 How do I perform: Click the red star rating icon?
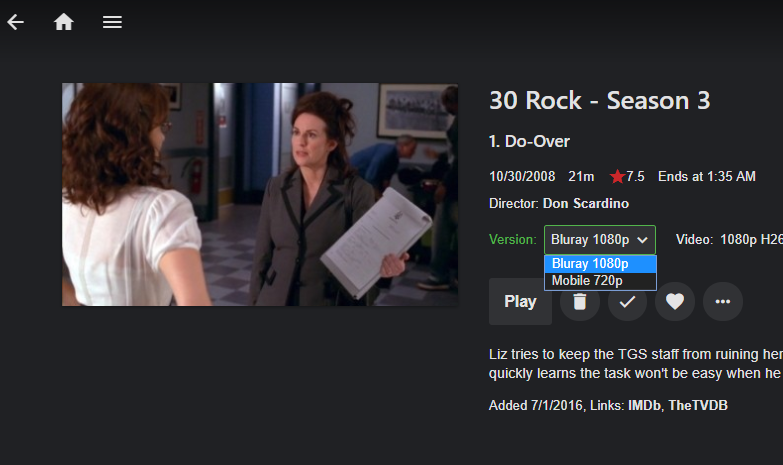[x=617, y=176]
